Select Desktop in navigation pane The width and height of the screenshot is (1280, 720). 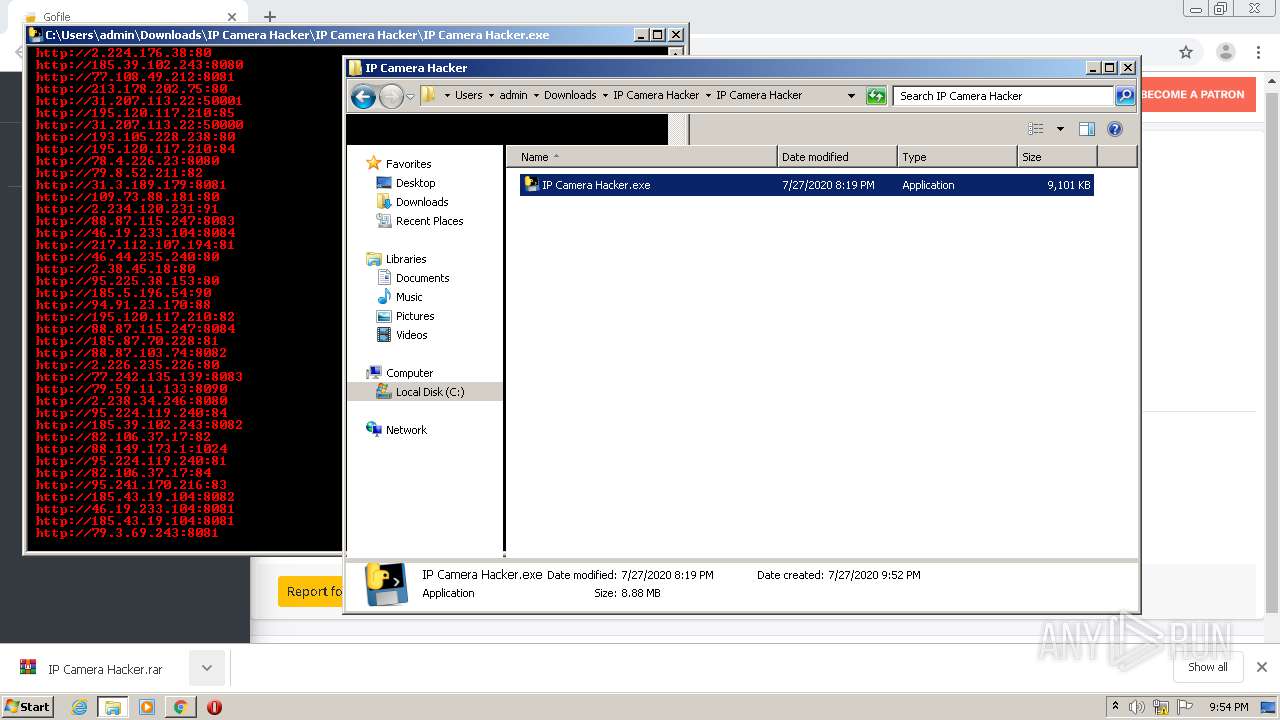tap(415, 183)
